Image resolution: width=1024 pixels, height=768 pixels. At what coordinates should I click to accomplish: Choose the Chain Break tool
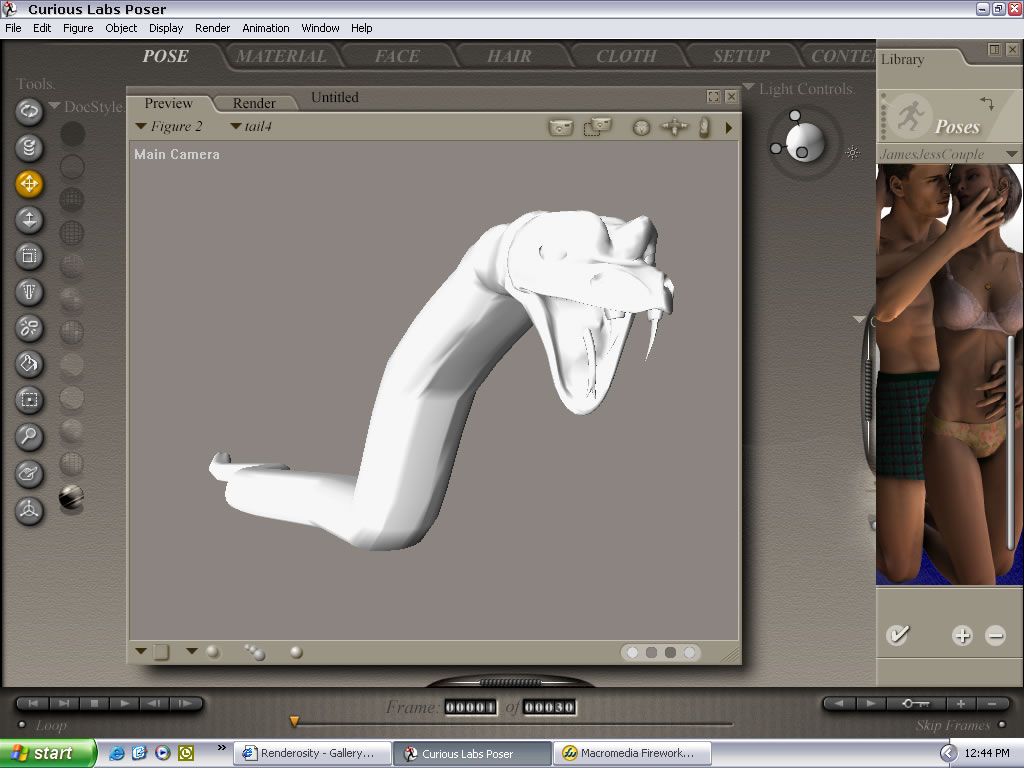tap(29, 328)
